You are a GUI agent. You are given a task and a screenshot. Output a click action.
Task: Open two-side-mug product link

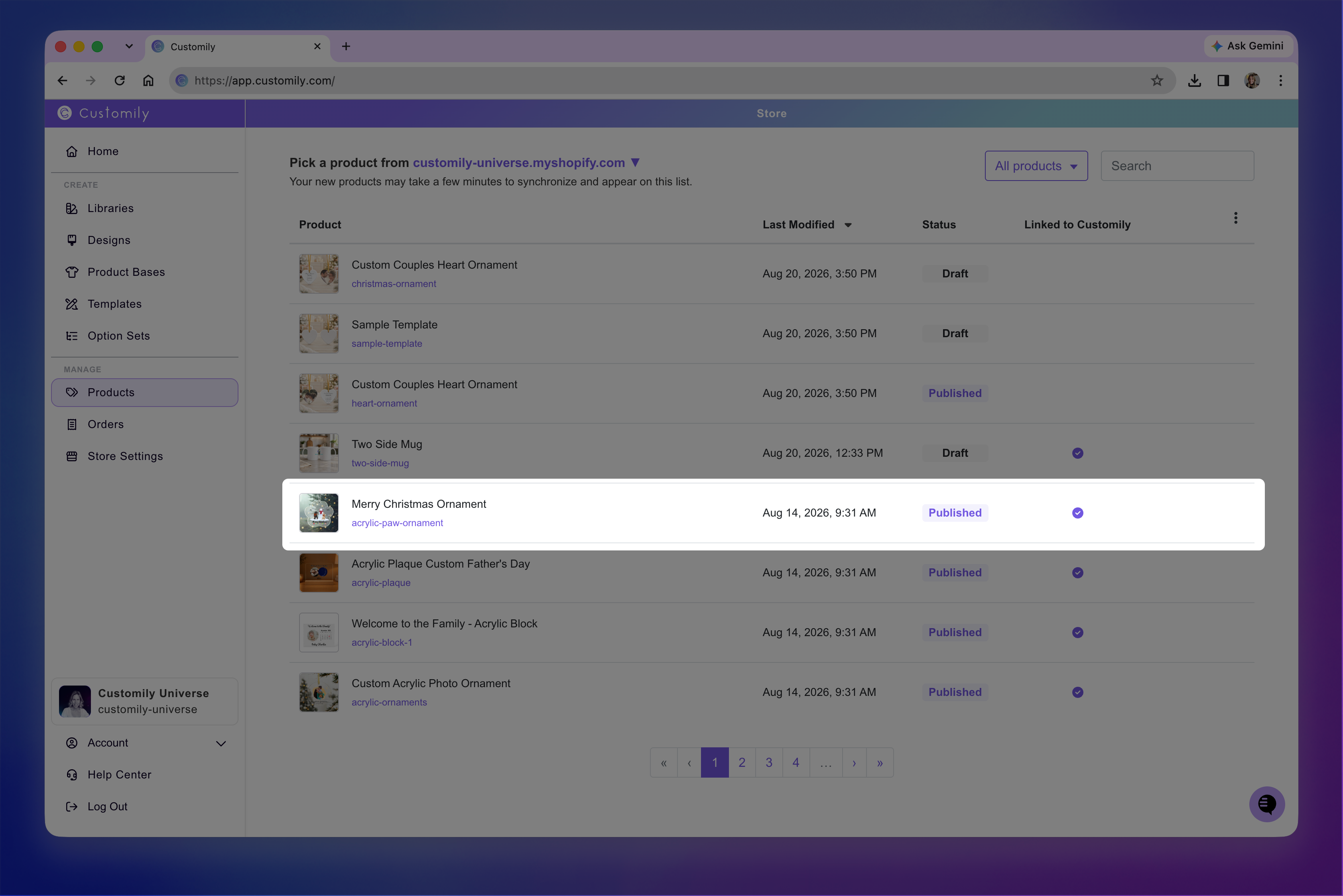click(x=380, y=464)
